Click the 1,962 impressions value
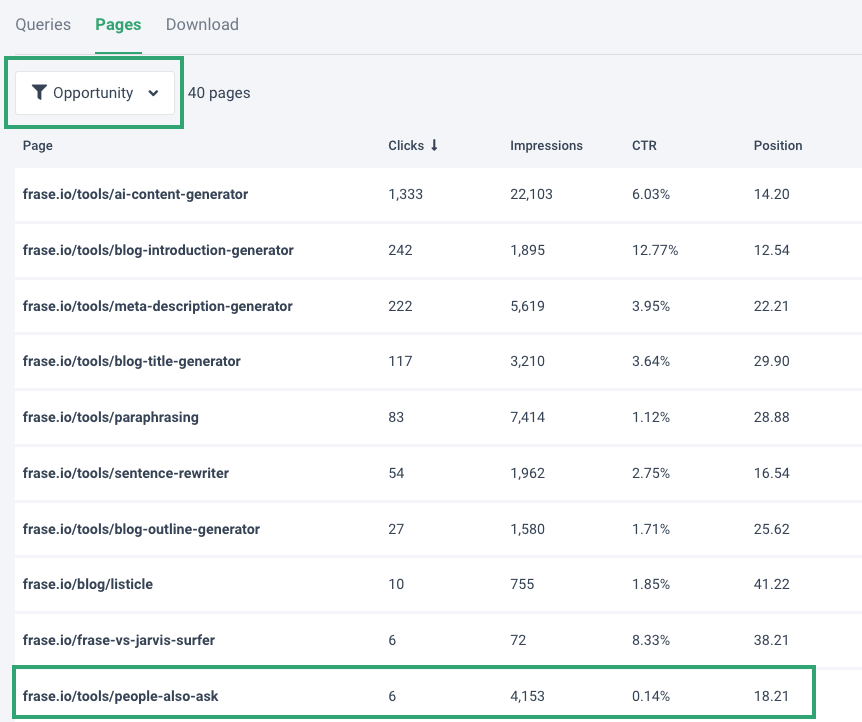862x722 pixels. click(x=527, y=473)
